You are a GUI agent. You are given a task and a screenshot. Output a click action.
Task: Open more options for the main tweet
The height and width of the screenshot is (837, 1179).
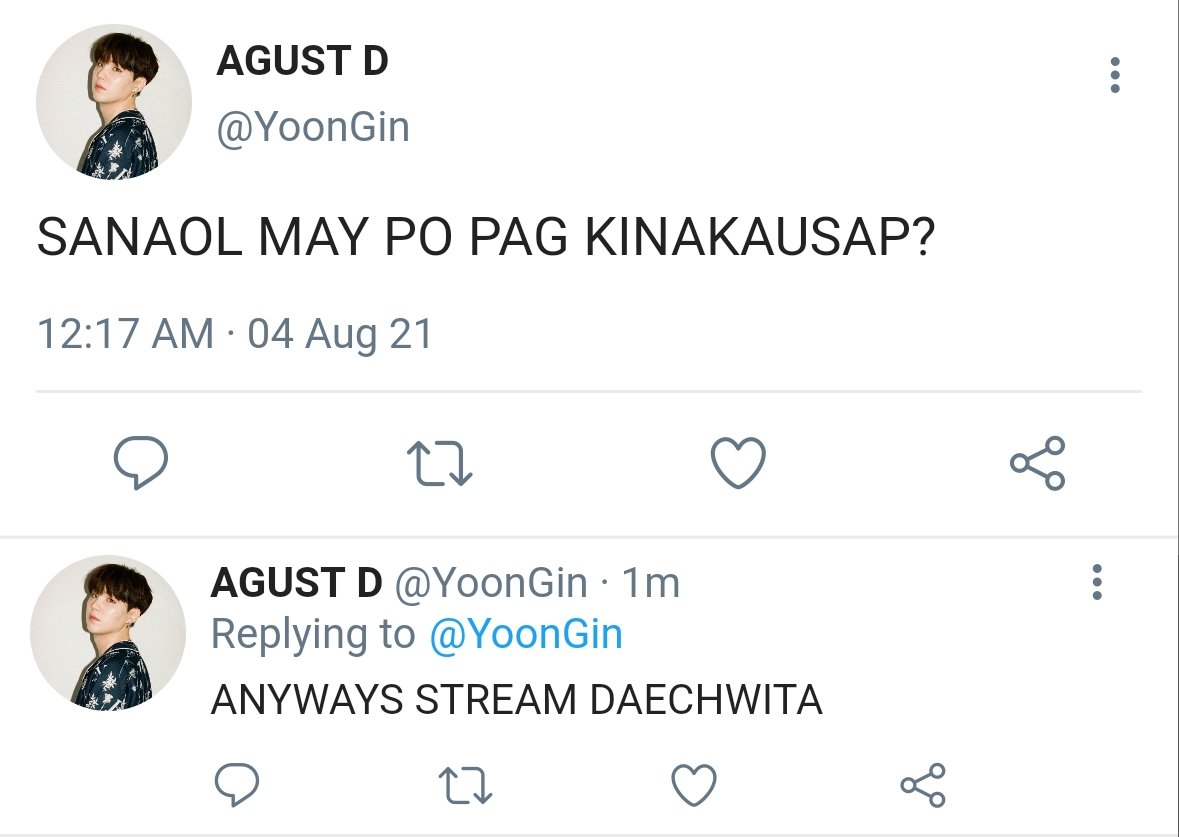(x=1115, y=75)
